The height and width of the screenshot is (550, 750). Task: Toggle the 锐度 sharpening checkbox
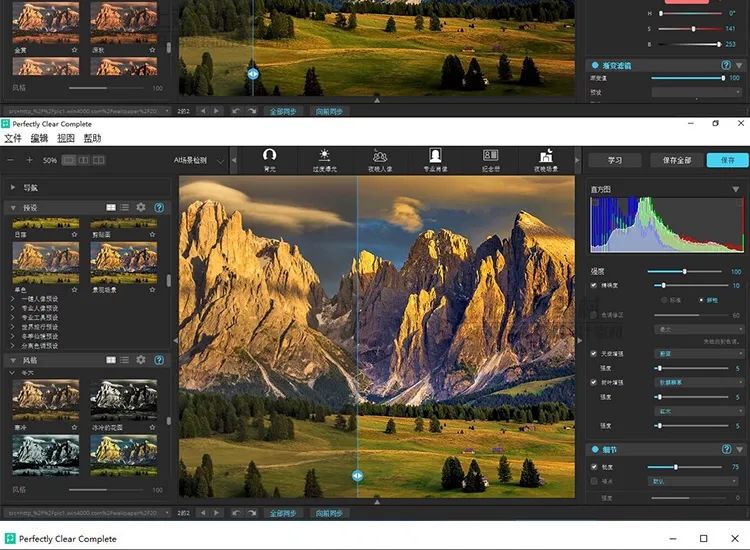(x=594, y=467)
